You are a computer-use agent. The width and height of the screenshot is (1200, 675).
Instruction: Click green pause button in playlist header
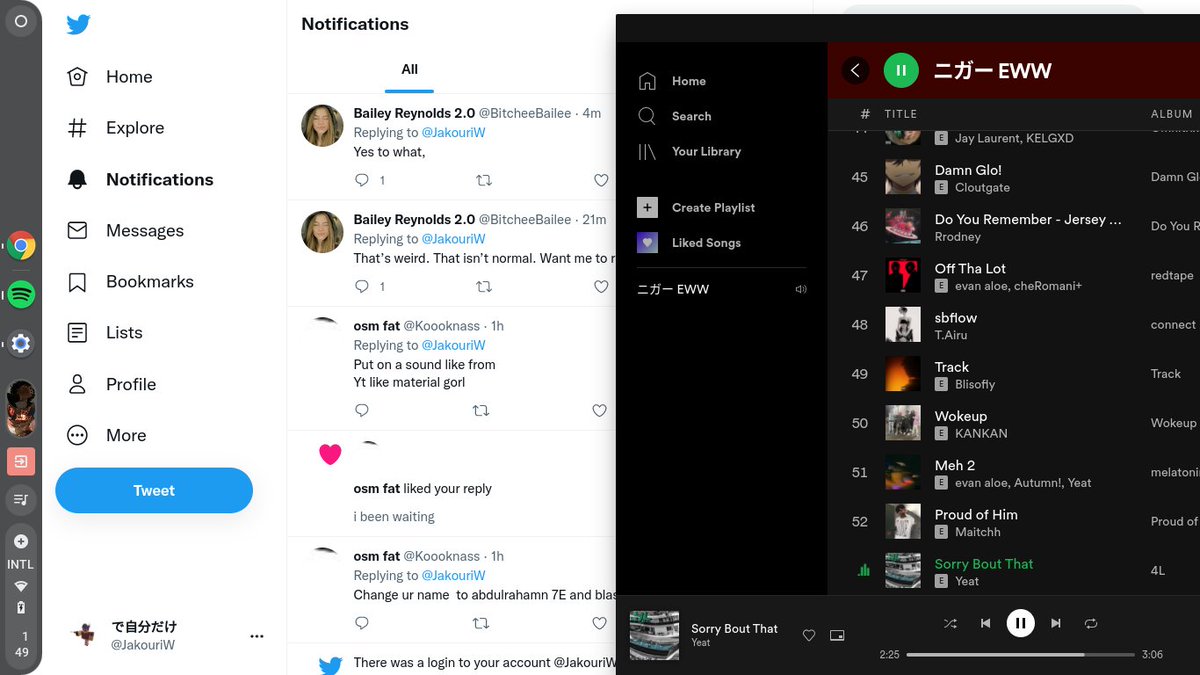(x=901, y=70)
